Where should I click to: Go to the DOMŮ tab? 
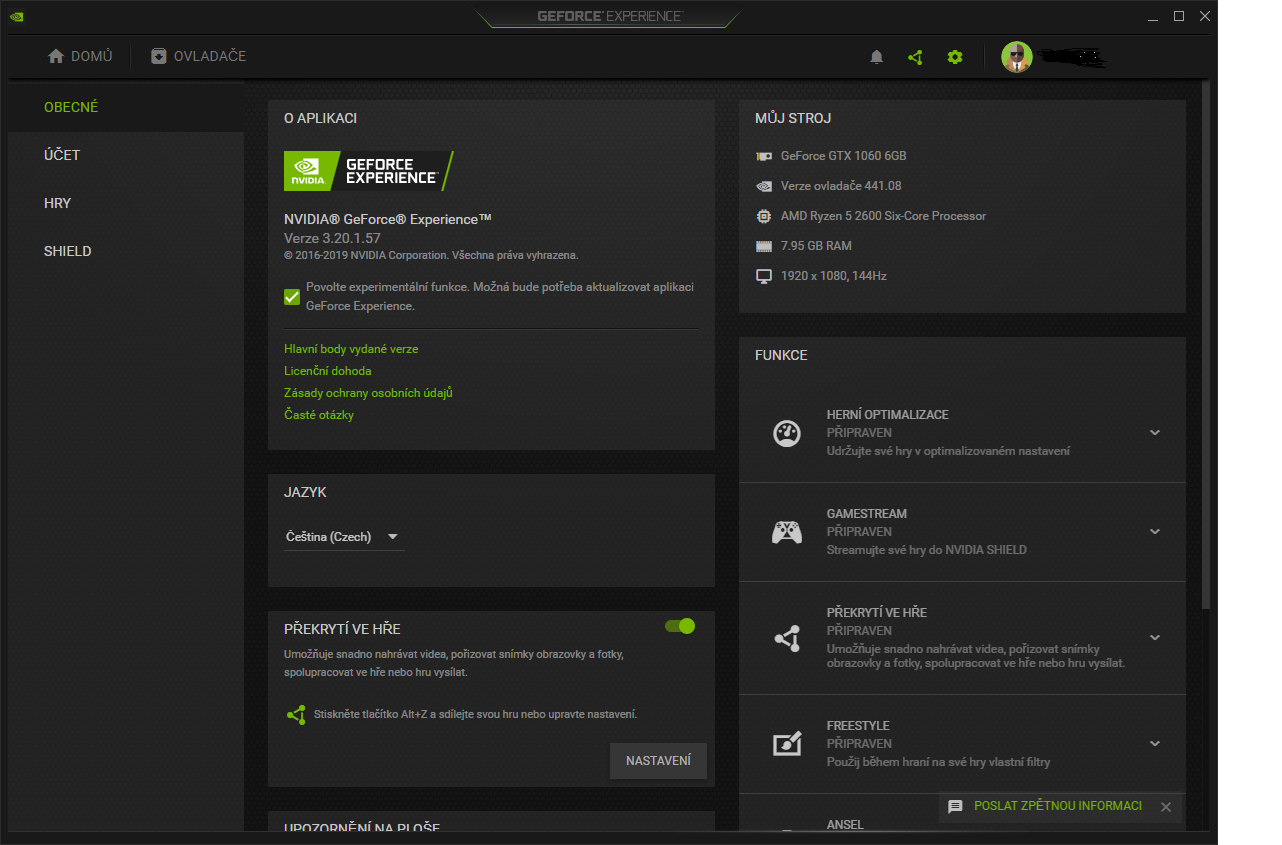[80, 57]
